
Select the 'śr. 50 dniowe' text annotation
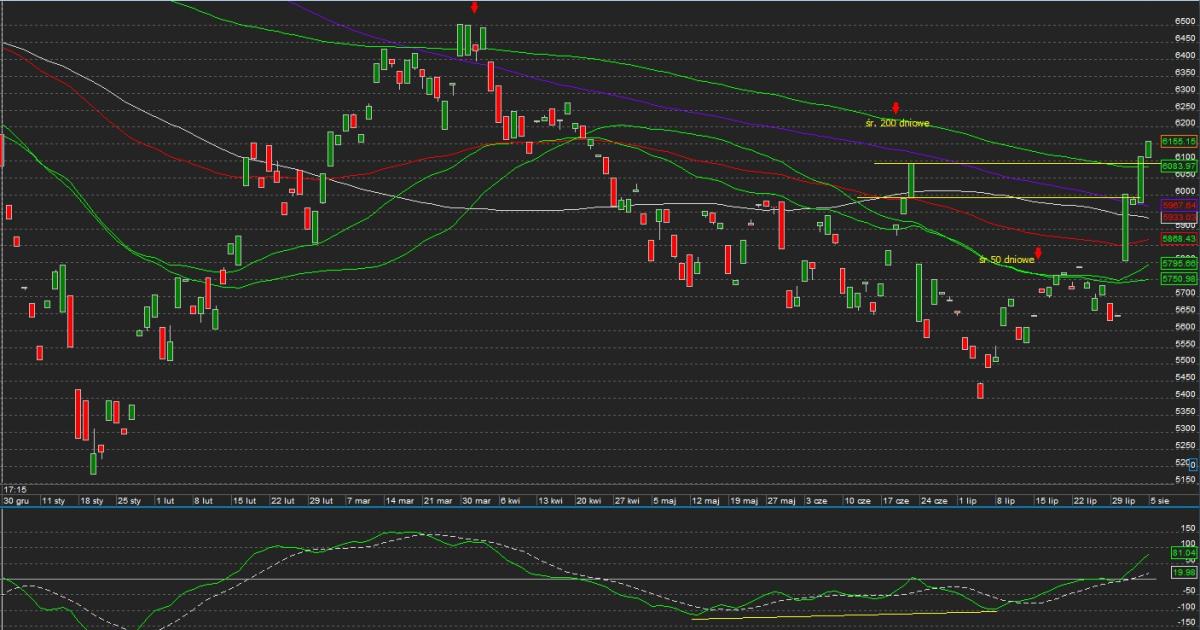[1006, 260]
